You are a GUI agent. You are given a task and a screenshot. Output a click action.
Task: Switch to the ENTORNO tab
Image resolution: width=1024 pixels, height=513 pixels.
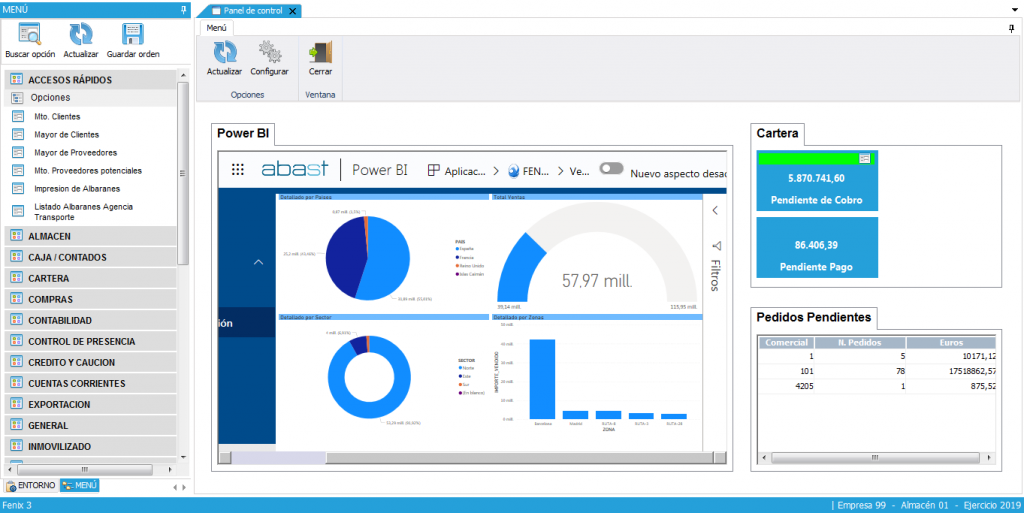(30, 485)
